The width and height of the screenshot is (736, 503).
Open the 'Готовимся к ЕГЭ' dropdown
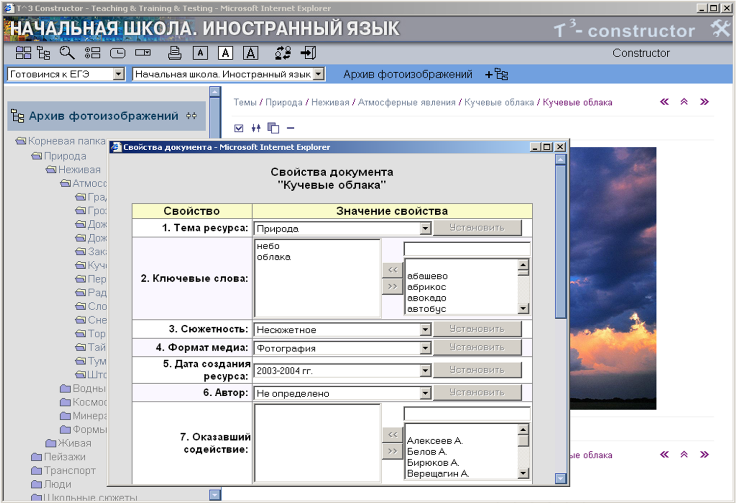118,74
